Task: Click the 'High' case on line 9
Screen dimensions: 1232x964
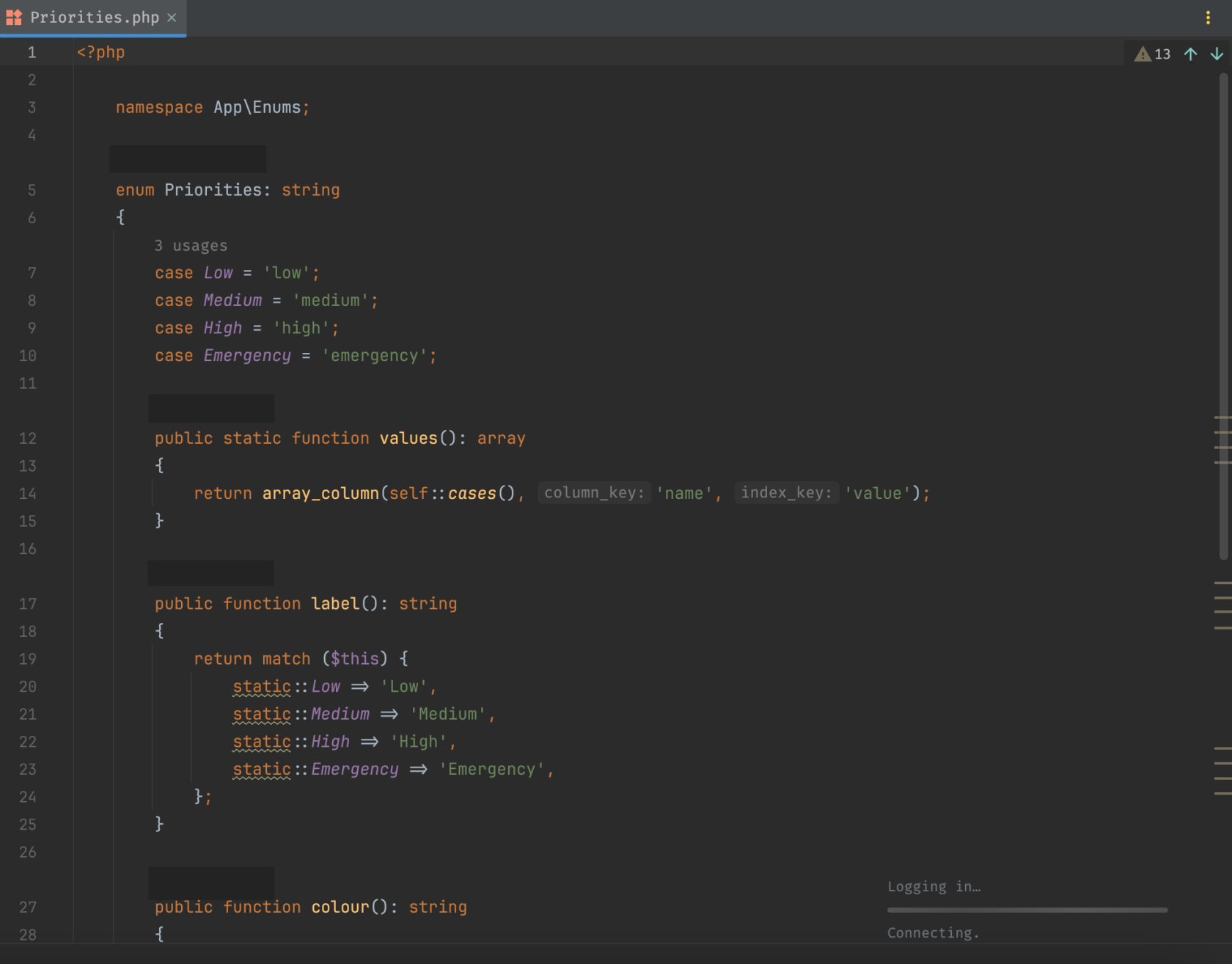Action: click(223, 328)
